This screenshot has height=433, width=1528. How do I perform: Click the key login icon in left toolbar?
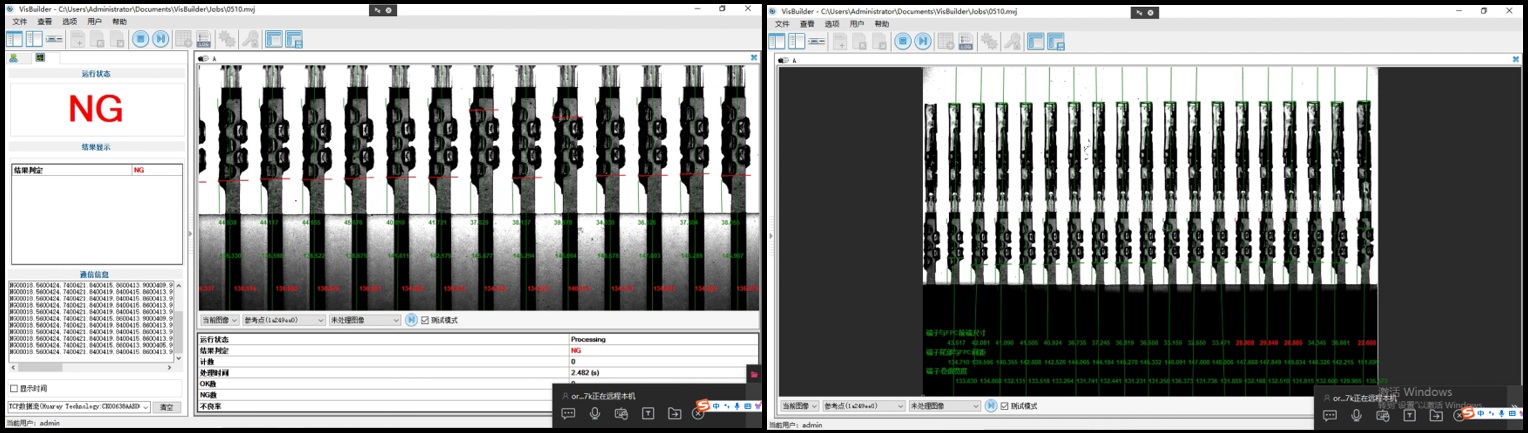pyautogui.click(x=250, y=39)
